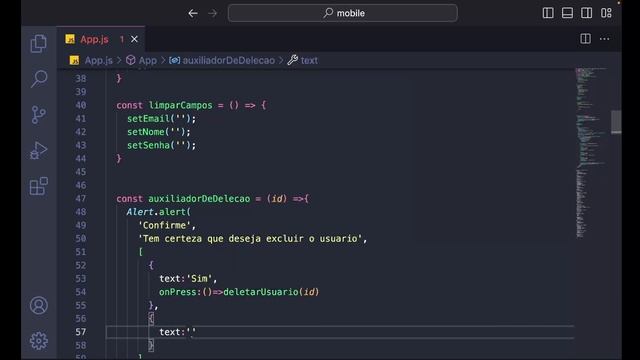Go back with the left arrow
The height and width of the screenshot is (360, 640).
(x=193, y=13)
